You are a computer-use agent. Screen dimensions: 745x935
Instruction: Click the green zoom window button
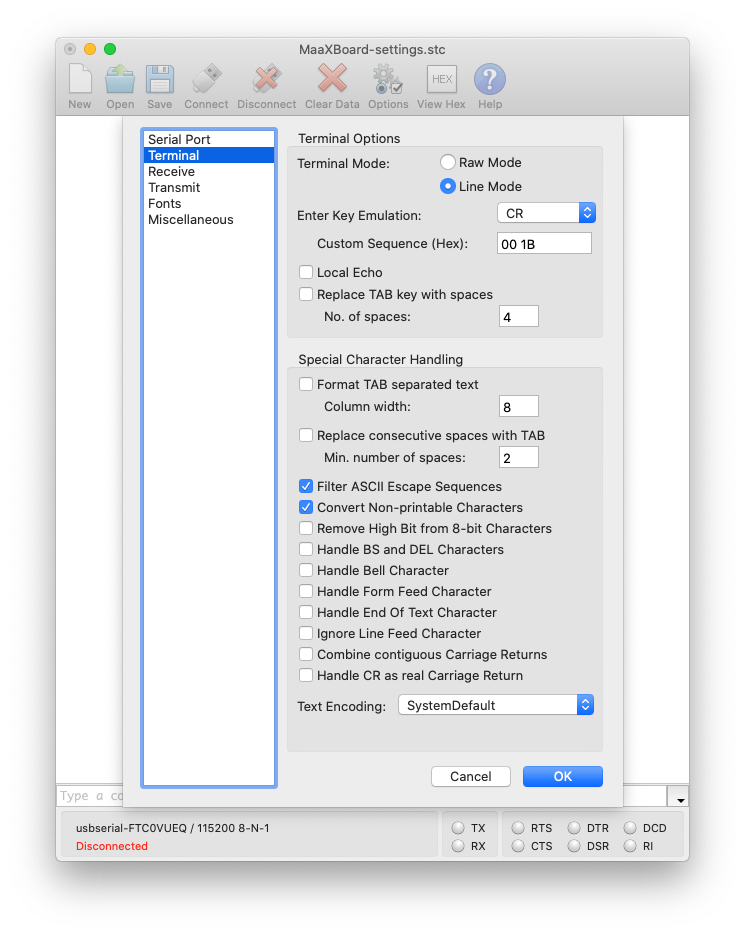pos(110,49)
